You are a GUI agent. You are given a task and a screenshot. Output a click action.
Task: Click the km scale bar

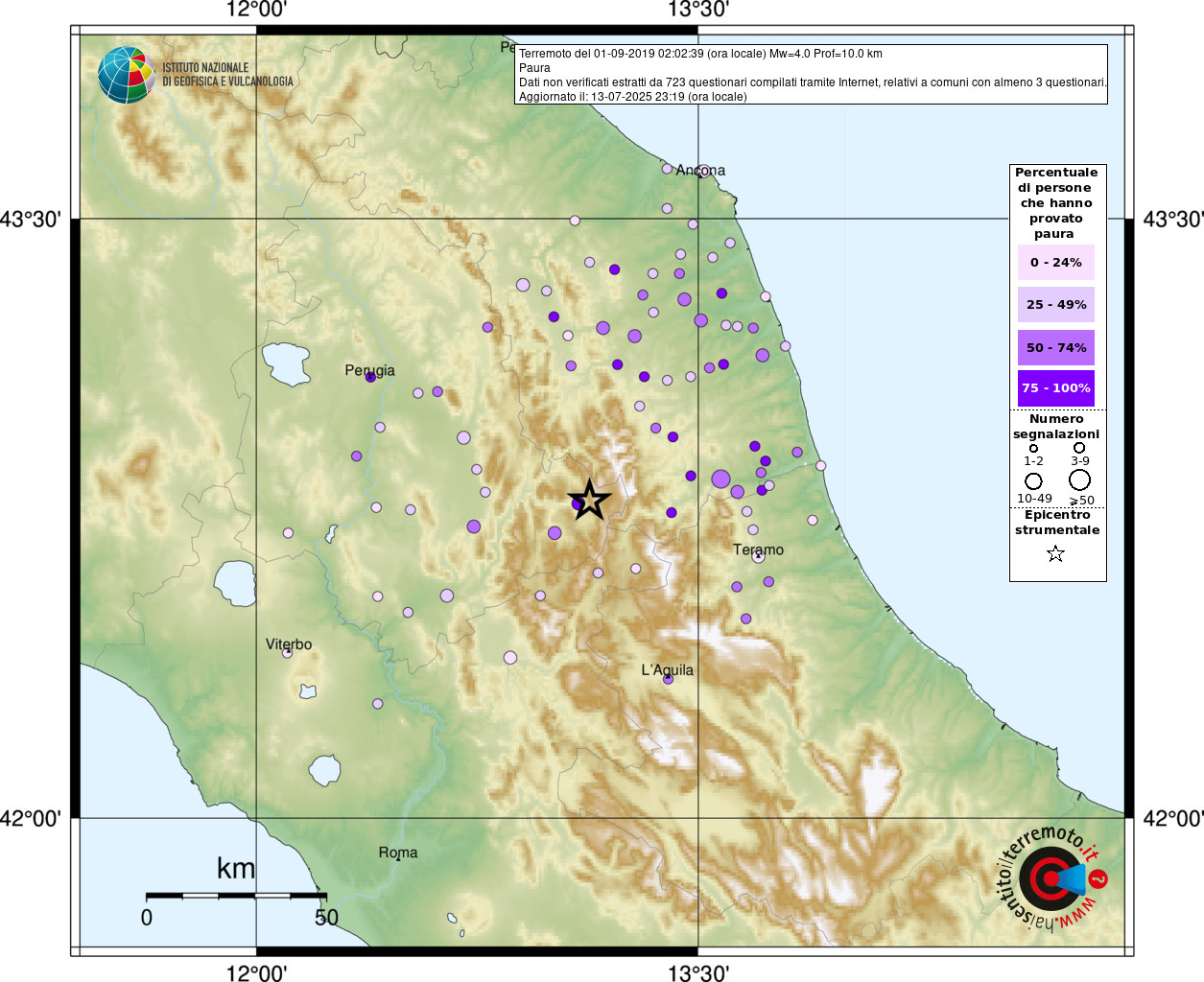[x=236, y=895]
